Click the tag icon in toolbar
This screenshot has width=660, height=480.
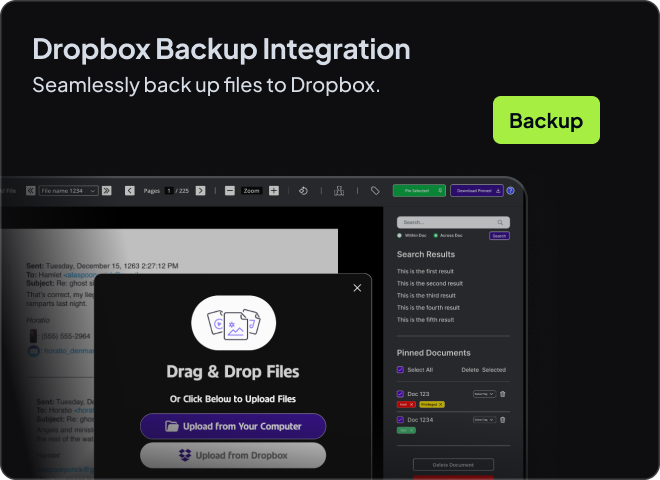tap(375, 190)
